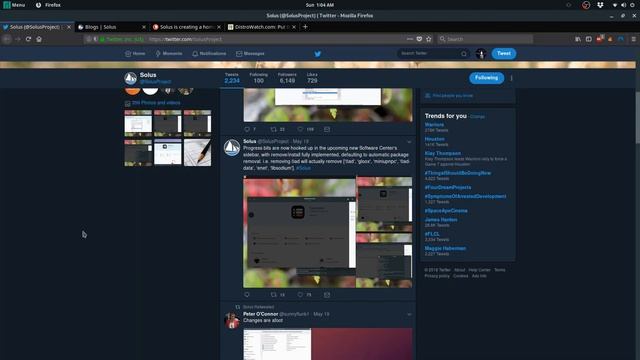Toggle the Firefox sidebar icon

point(589,39)
